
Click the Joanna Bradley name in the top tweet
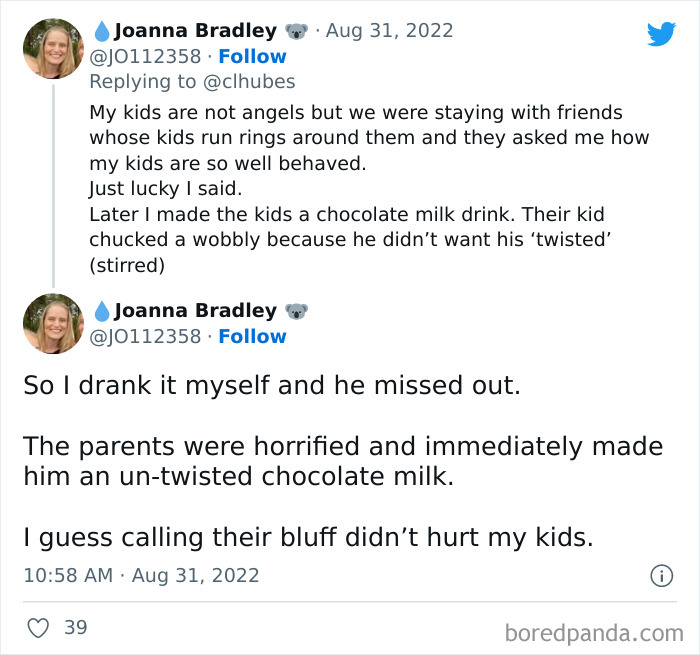[x=194, y=31]
